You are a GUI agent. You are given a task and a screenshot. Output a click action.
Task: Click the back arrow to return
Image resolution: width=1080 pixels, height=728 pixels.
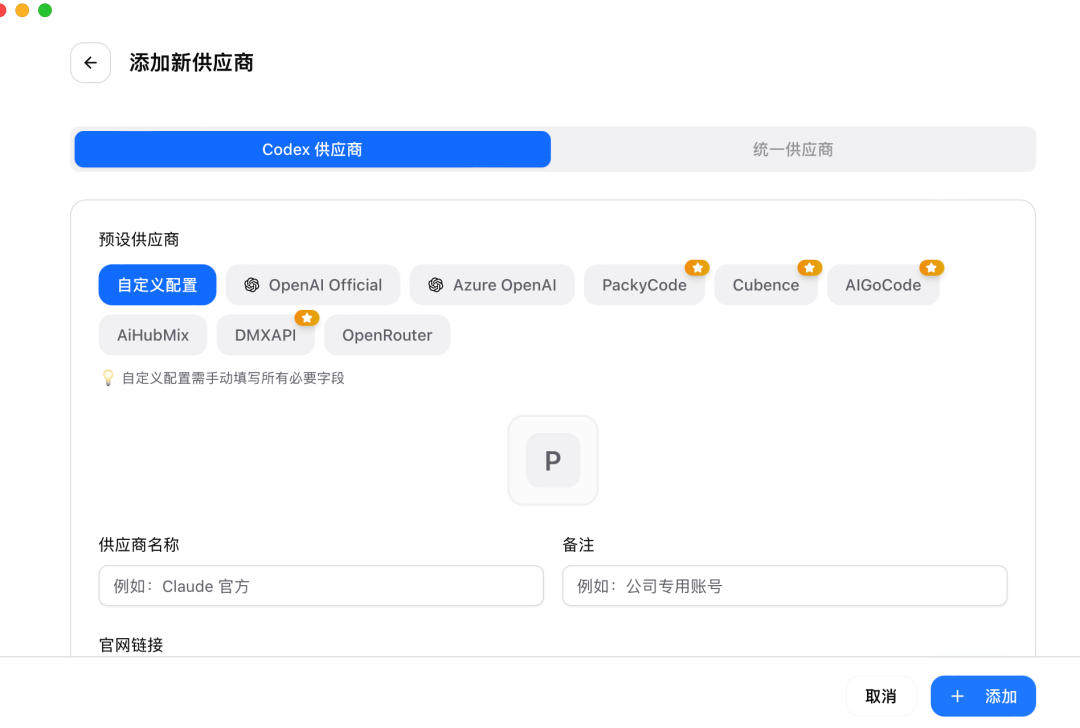[x=90, y=62]
